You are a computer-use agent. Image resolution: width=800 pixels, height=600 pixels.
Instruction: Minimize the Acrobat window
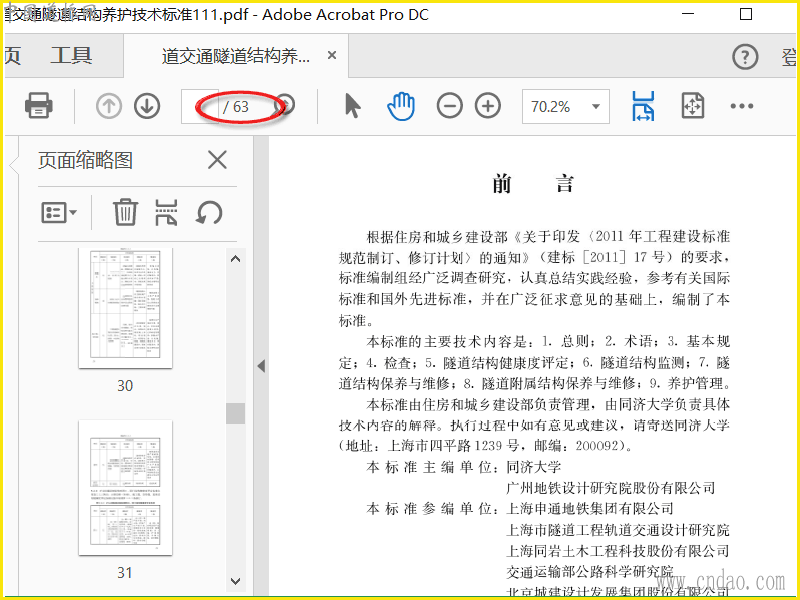tap(688, 14)
